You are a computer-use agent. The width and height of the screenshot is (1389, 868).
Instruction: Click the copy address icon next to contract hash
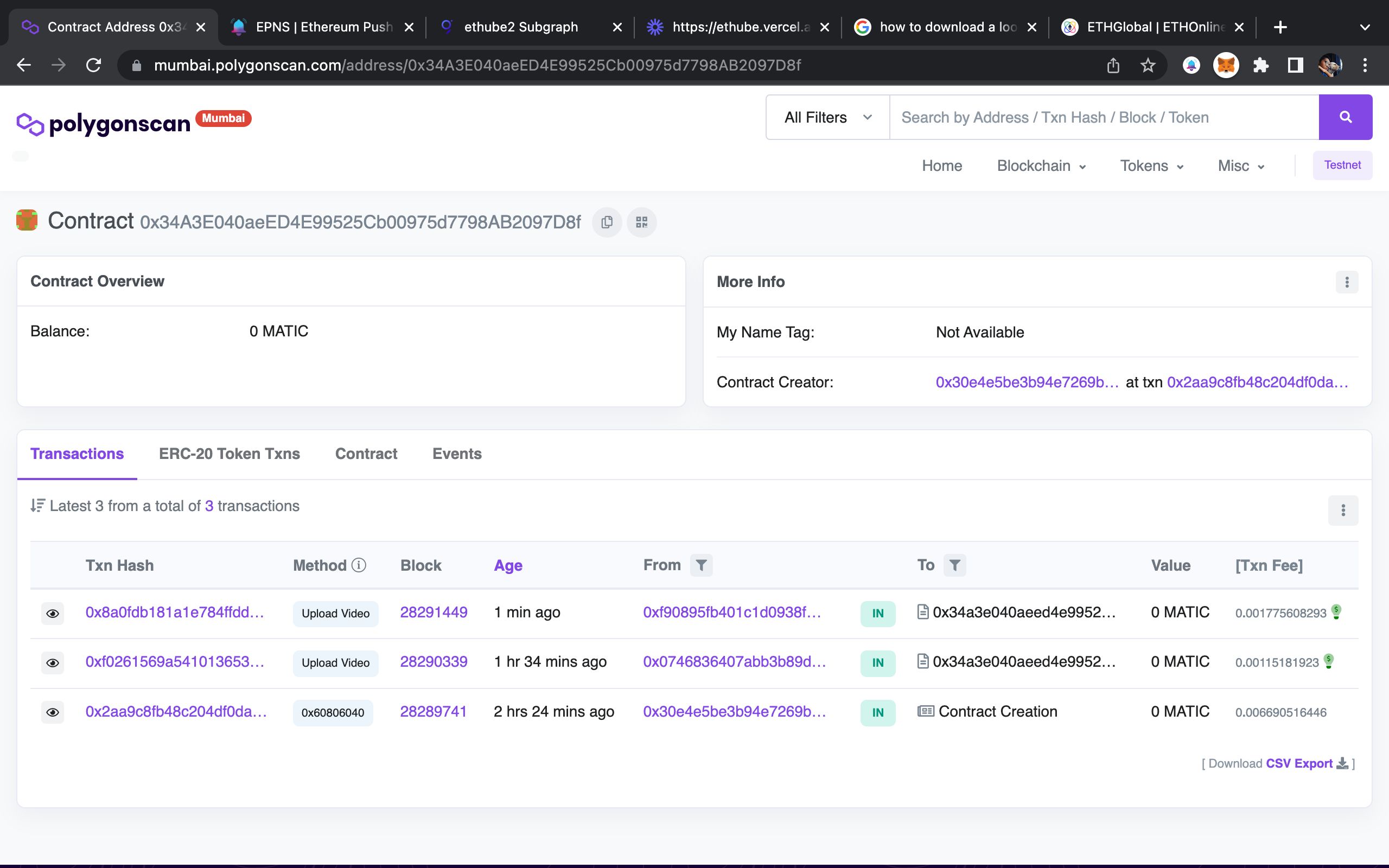608,222
